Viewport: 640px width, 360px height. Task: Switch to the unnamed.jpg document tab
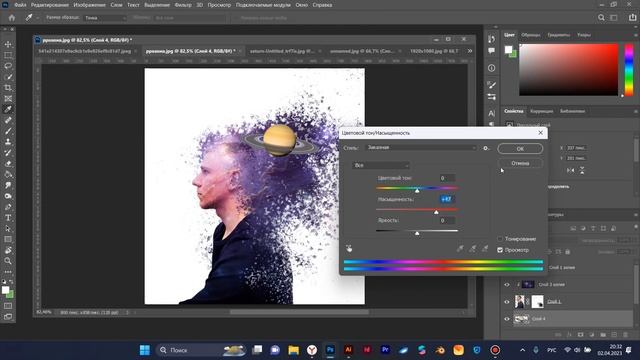(x=362, y=51)
